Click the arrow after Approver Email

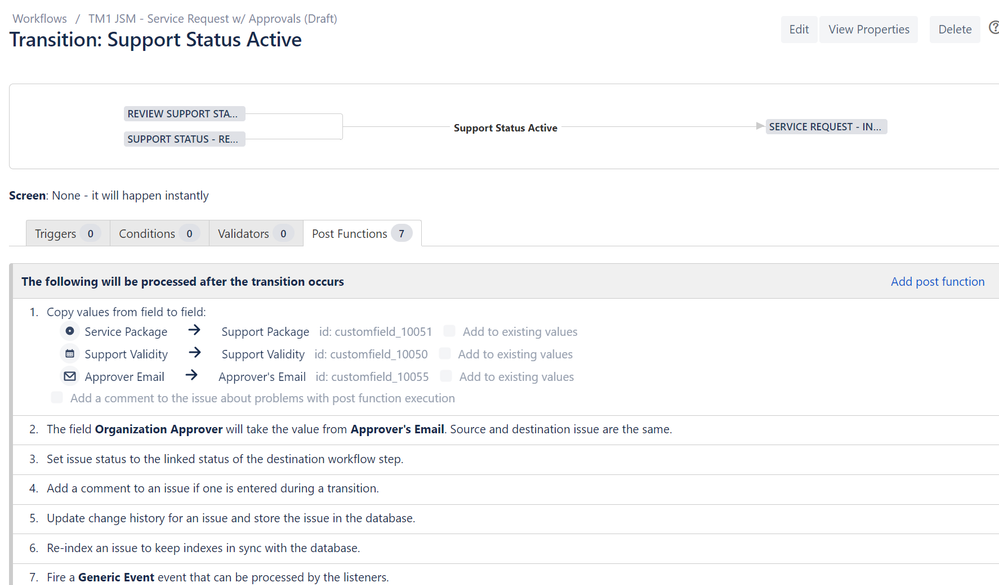tap(191, 375)
